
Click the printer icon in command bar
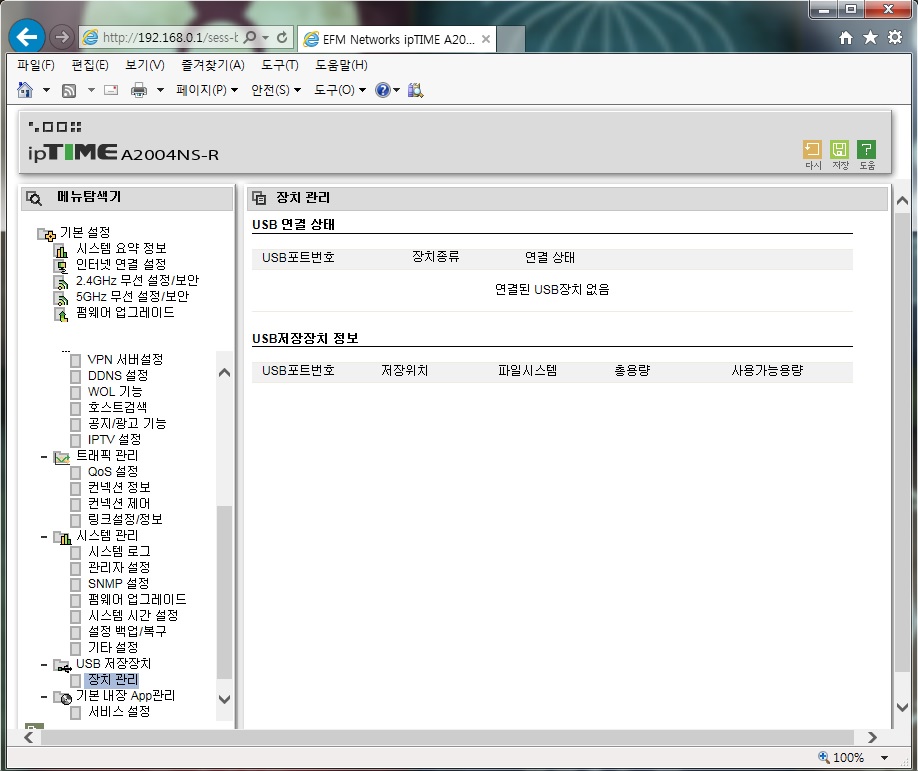click(139, 90)
